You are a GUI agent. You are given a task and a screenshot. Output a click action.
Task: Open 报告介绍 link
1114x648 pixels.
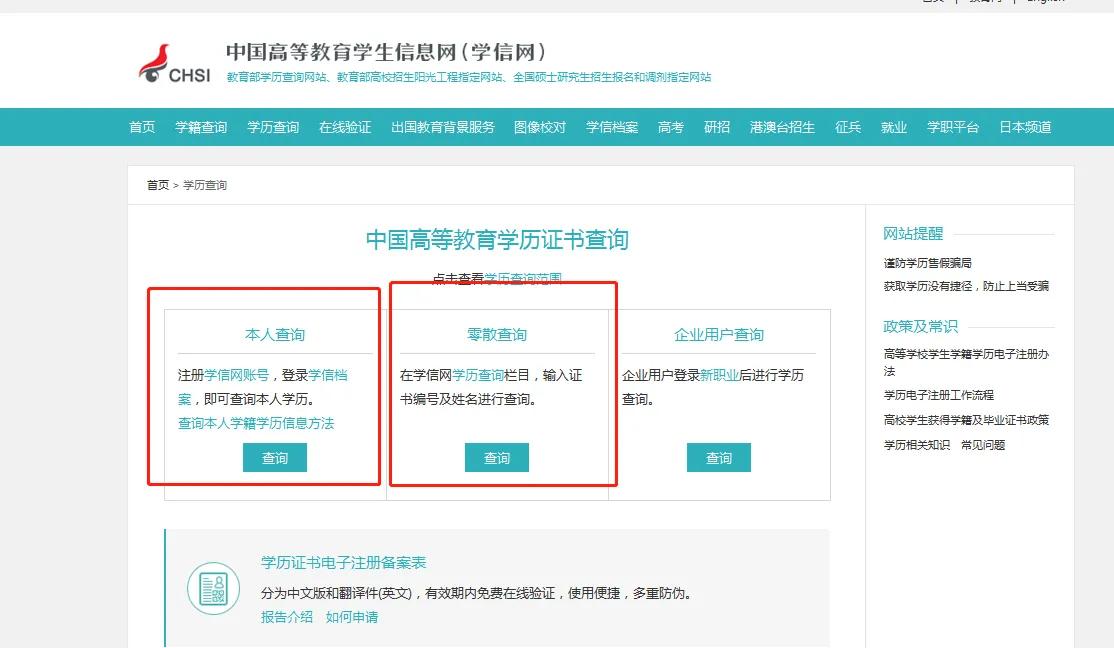pos(287,617)
